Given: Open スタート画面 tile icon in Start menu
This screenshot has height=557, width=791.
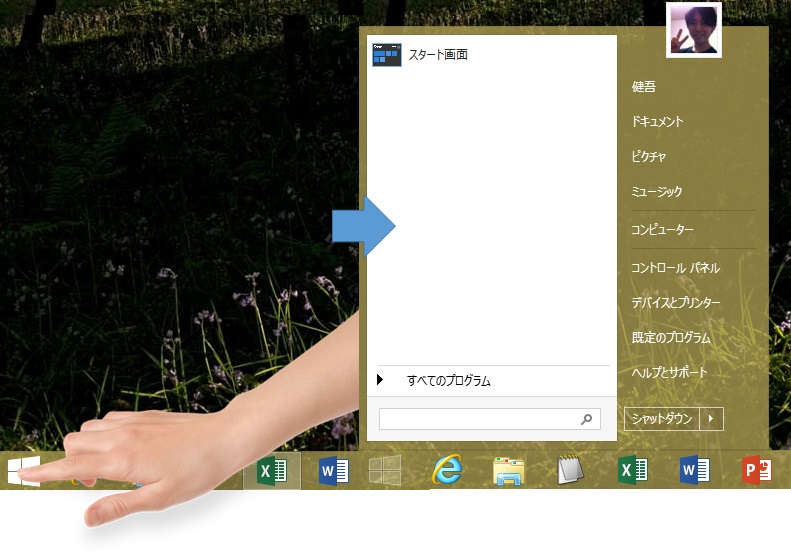Looking at the screenshot, I should [386, 55].
